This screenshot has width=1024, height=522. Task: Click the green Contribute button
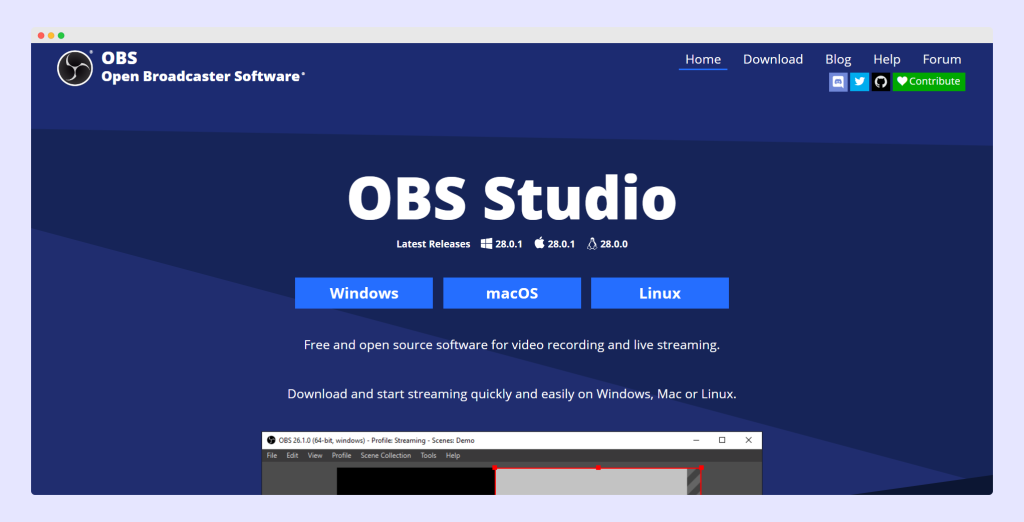click(929, 82)
